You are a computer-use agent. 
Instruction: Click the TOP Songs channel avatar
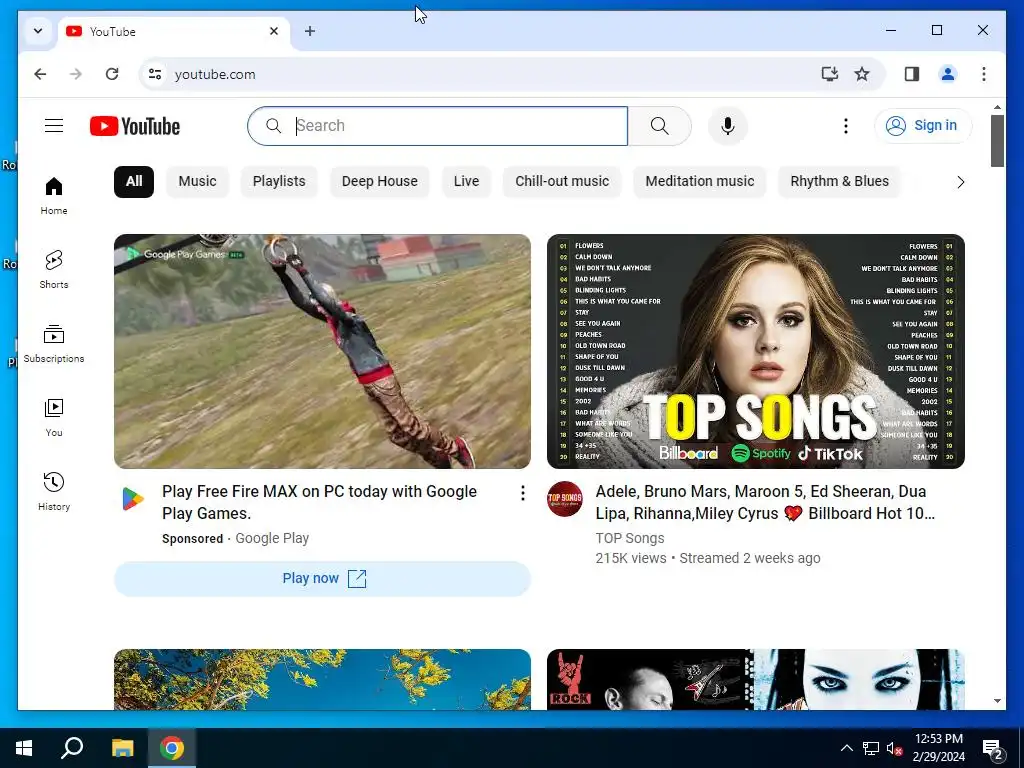[x=565, y=499]
